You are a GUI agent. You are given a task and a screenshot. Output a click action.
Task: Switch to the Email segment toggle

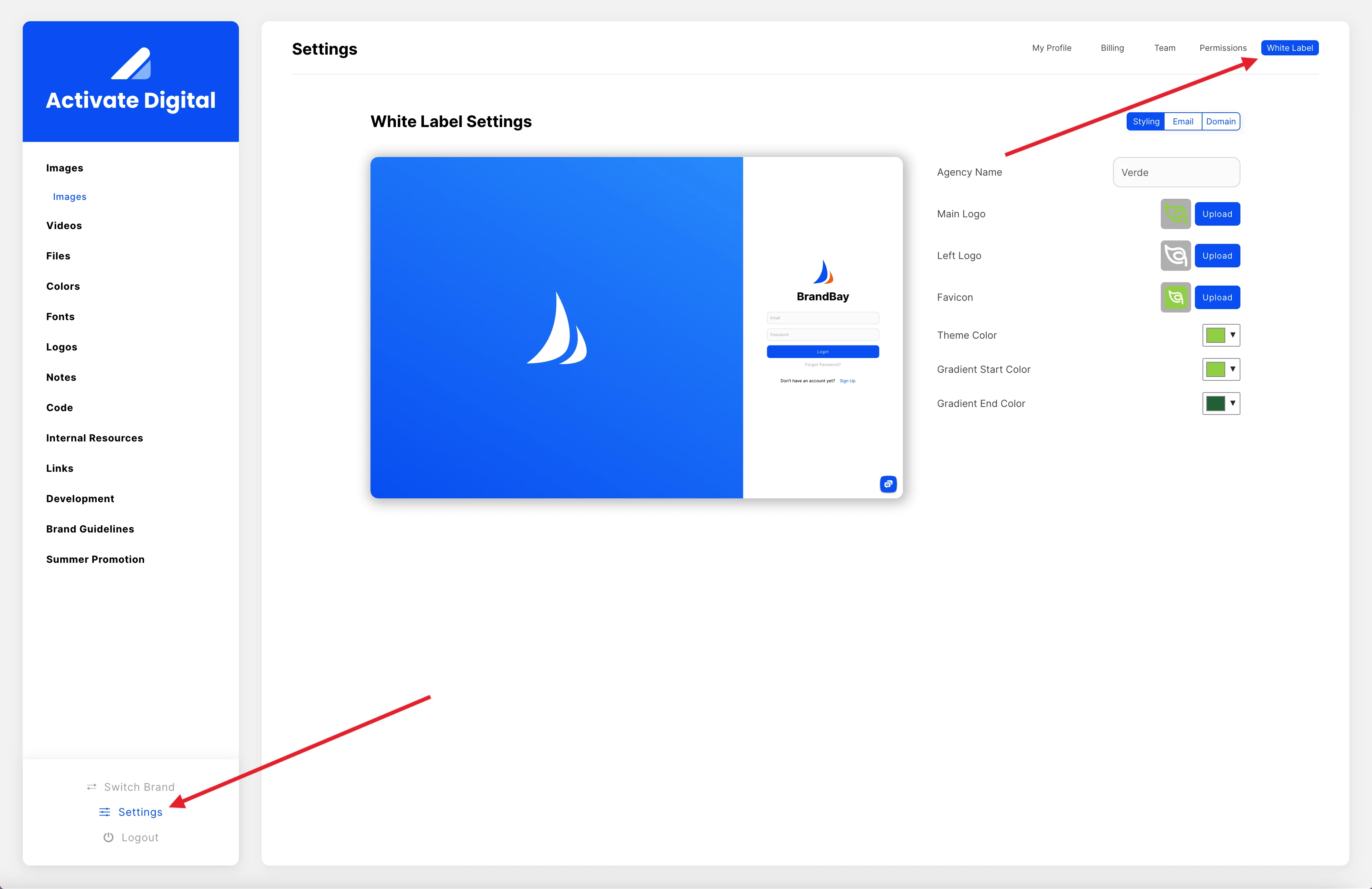coord(1182,122)
